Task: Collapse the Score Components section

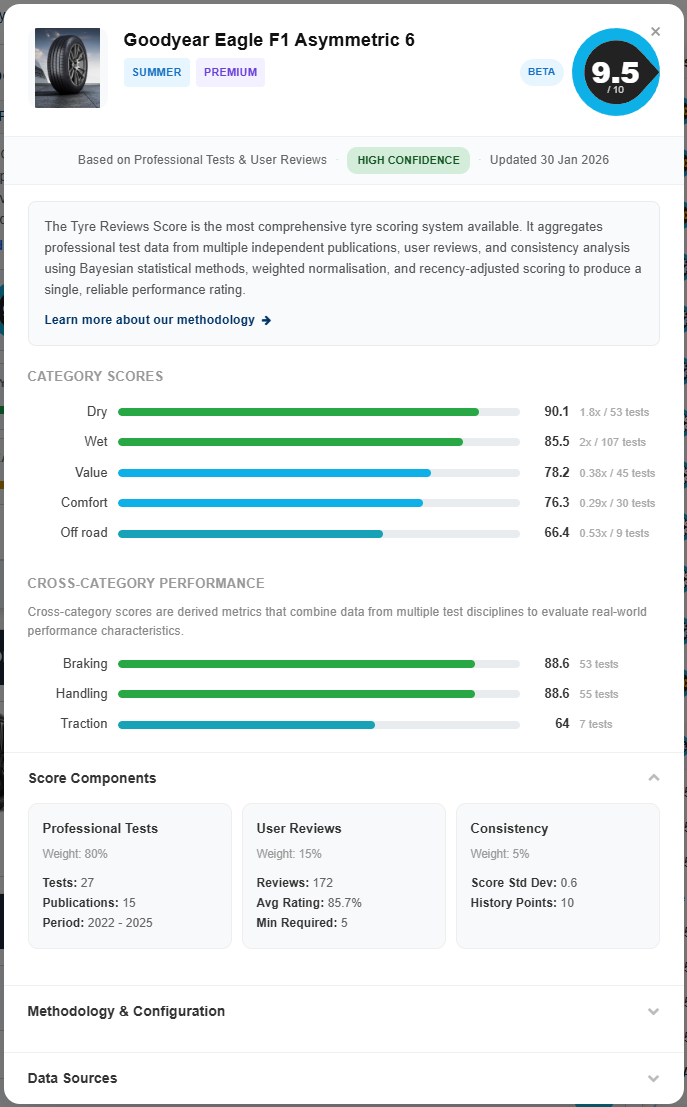Action: pos(654,778)
